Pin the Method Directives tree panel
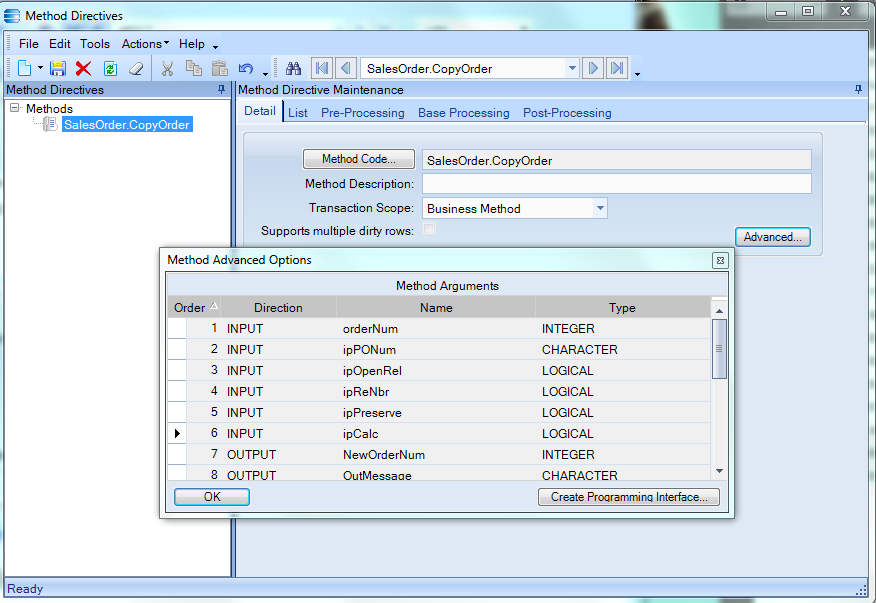 pyautogui.click(x=221, y=89)
